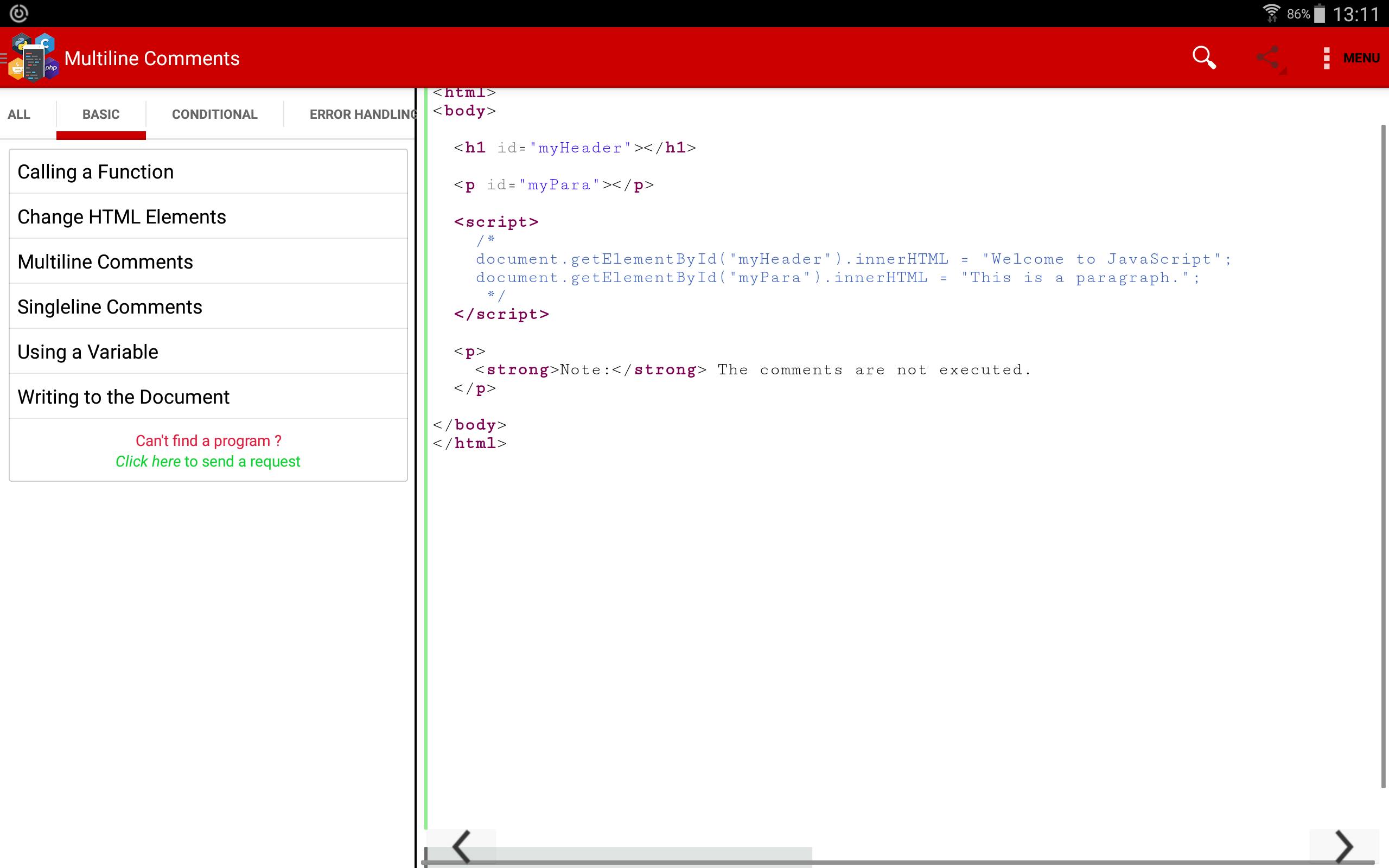1389x868 pixels.
Task: Switch to the ALL tab
Action: click(19, 114)
